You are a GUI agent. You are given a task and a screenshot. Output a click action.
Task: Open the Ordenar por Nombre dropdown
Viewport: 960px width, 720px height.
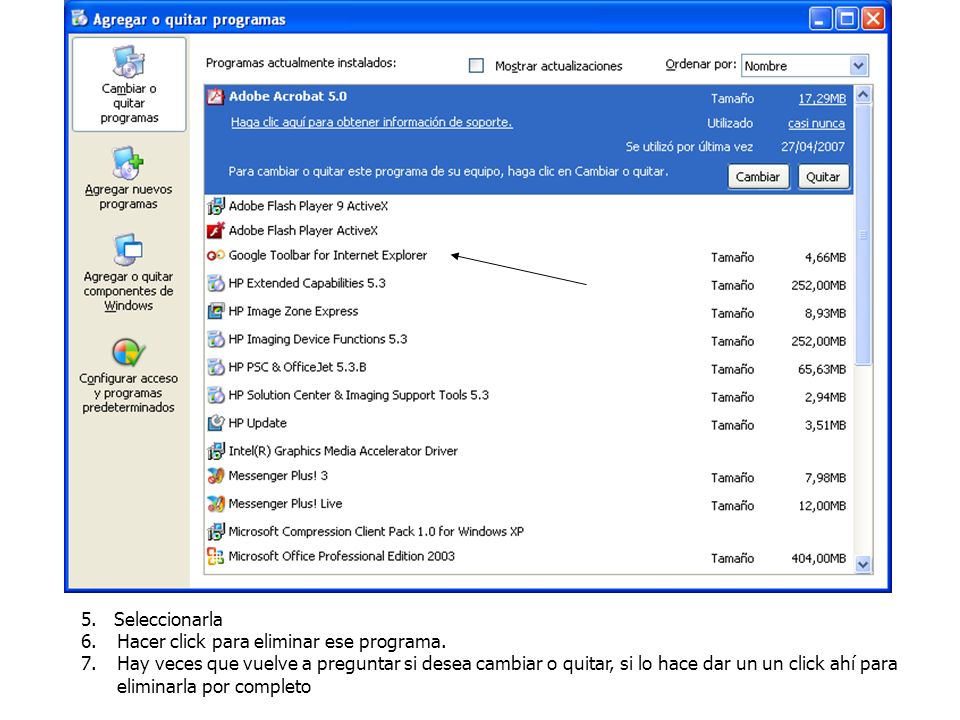tap(858, 66)
